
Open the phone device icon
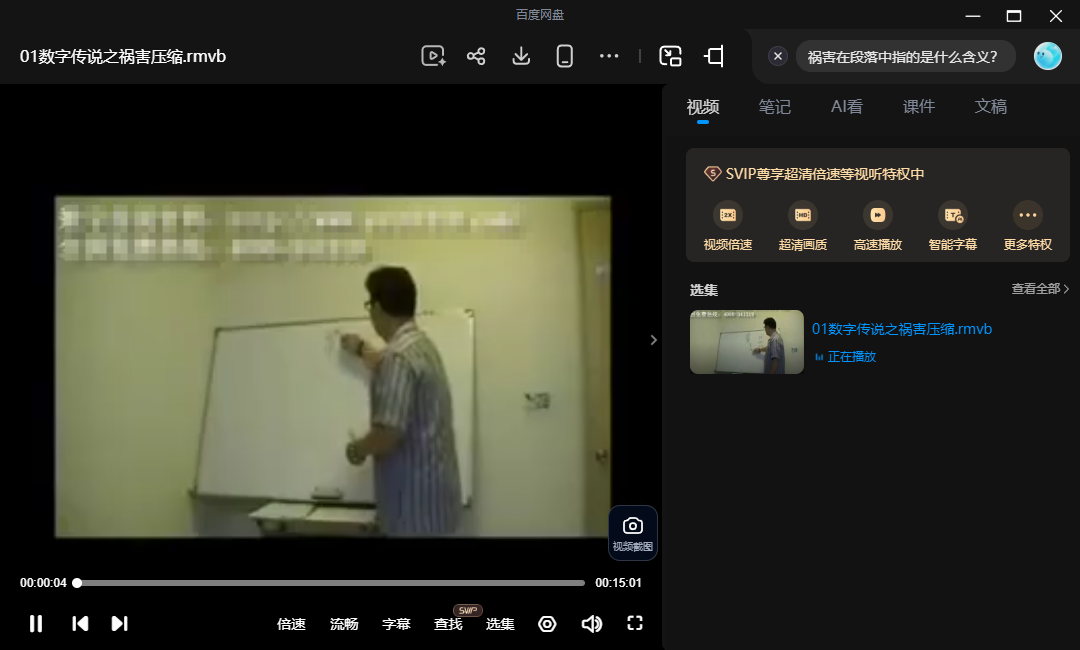pyautogui.click(x=565, y=56)
